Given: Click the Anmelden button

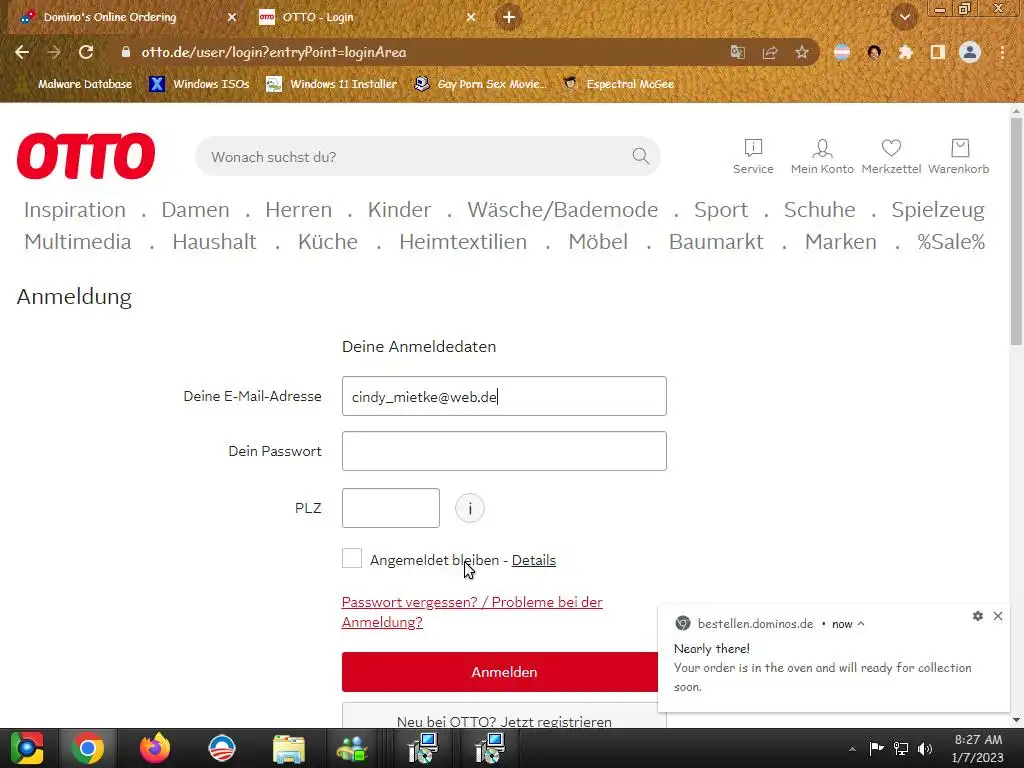Looking at the screenshot, I should coord(504,672).
